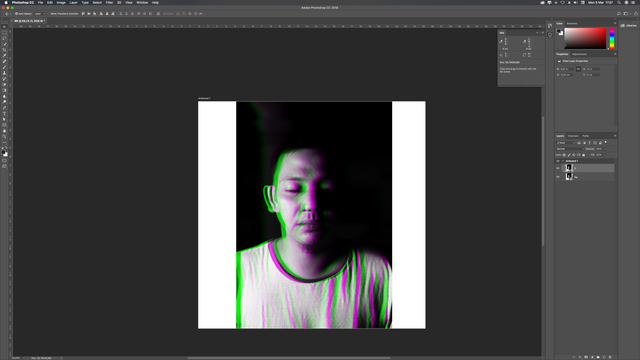Click the width W input field
This screenshot has height=360, width=640.
(567, 69)
